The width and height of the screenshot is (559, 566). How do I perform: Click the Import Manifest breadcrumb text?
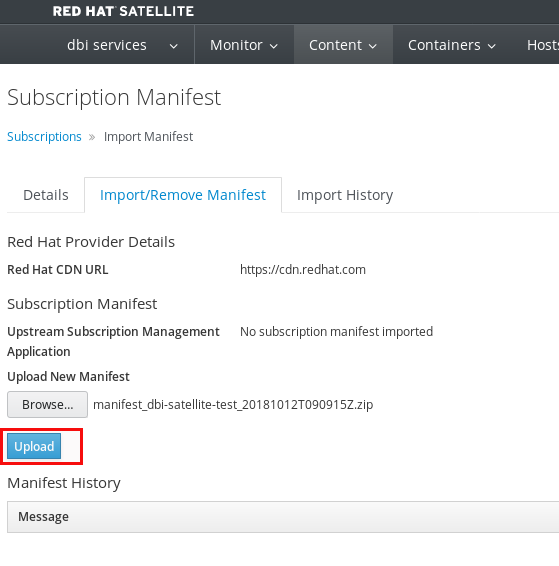click(148, 137)
